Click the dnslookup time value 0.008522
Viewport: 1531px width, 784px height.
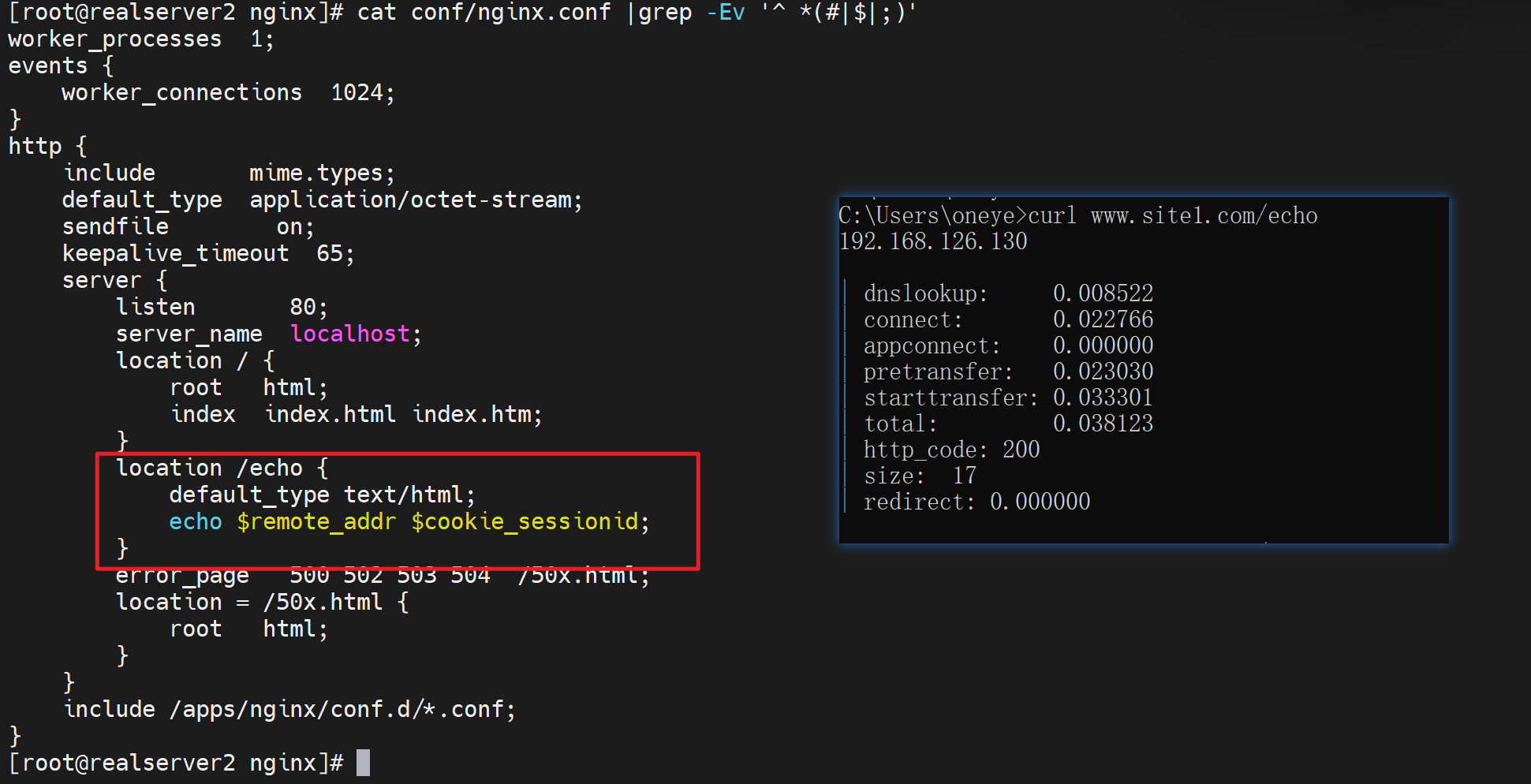[x=1103, y=293]
